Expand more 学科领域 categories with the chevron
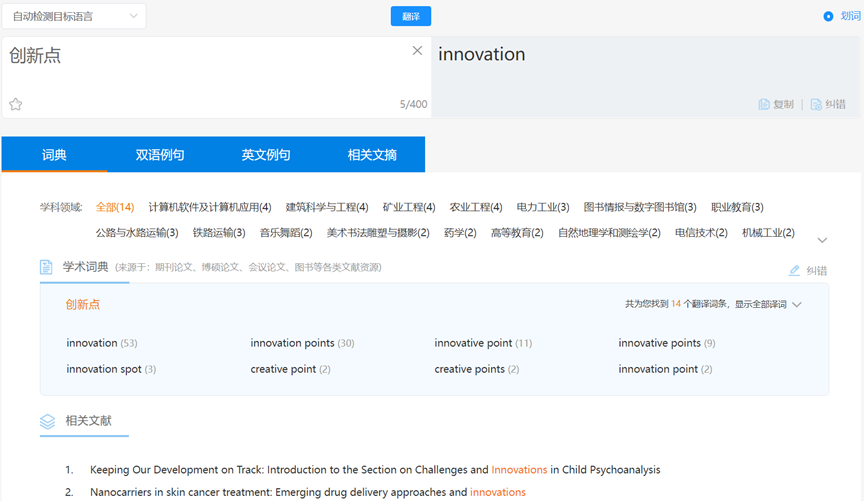 coord(822,240)
